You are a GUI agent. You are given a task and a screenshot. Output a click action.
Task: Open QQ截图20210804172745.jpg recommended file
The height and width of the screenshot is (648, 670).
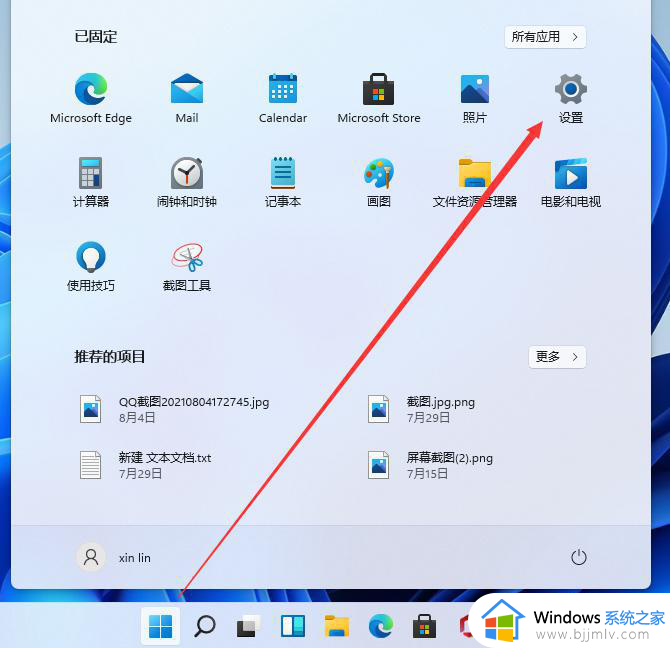tap(174, 409)
